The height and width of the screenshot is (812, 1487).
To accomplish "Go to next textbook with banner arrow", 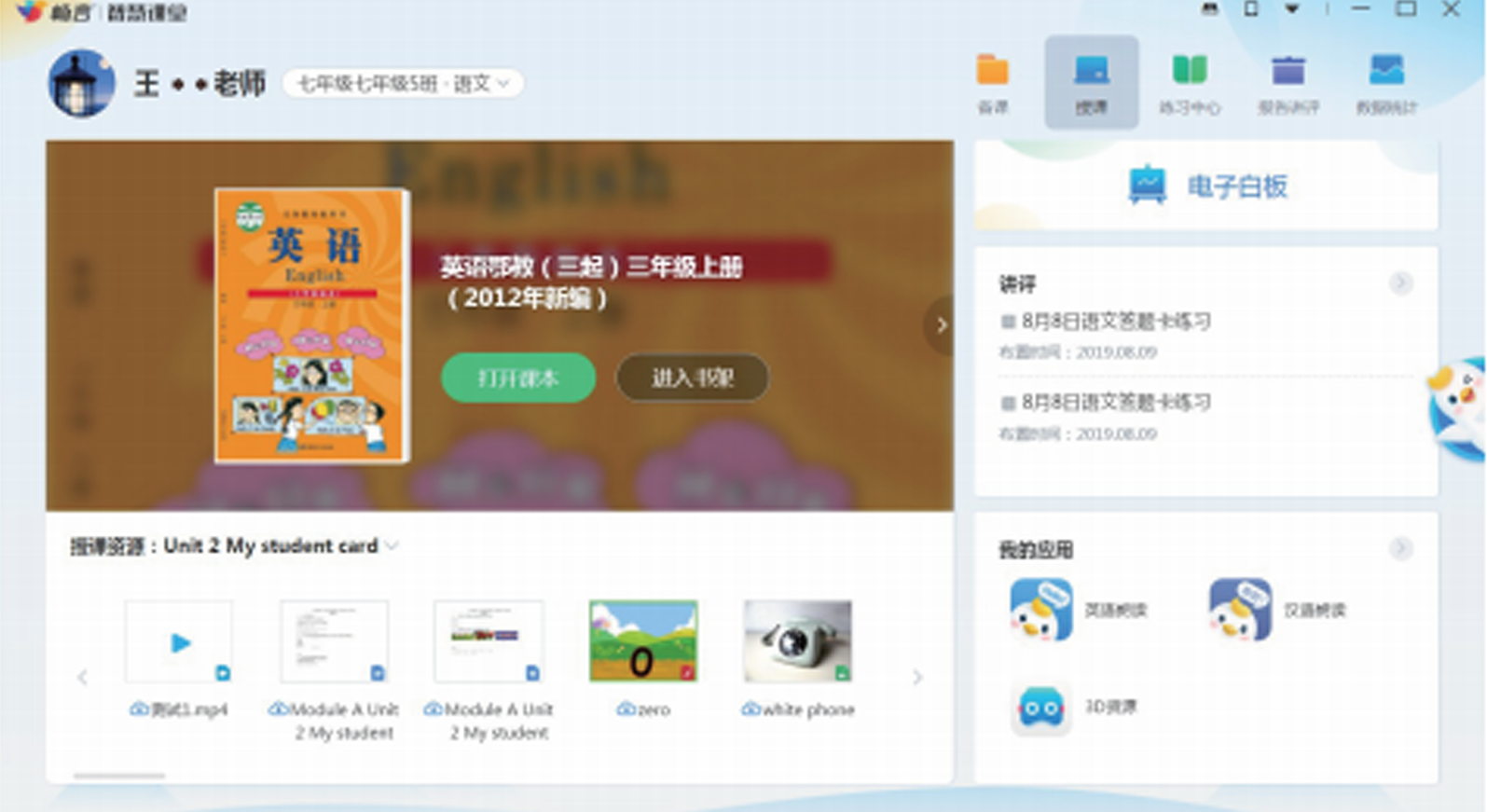I will click(940, 325).
